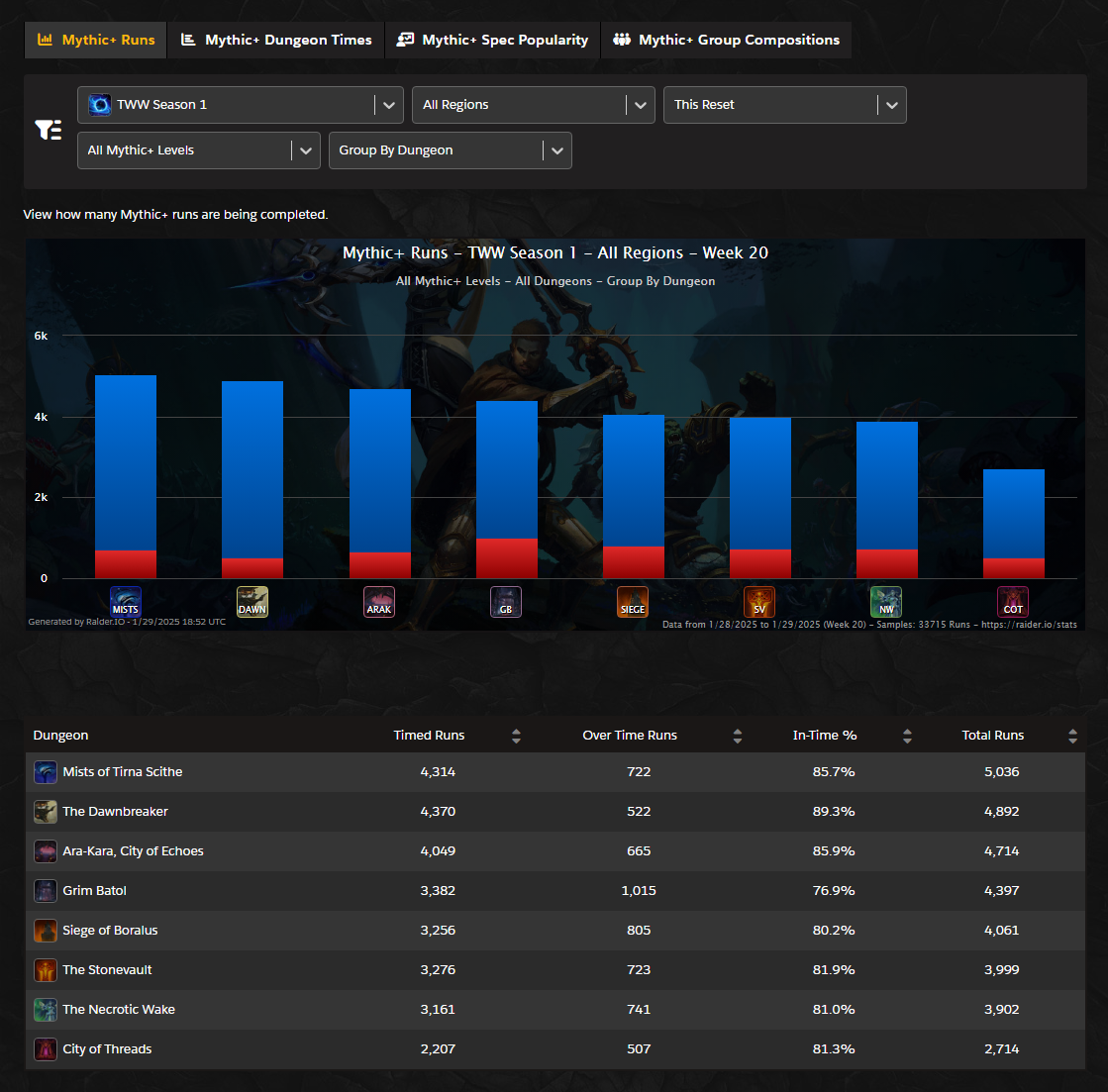Sort table by Over Time Runs arrows
The width and height of the screenshot is (1108, 1092).
point(737,736)
